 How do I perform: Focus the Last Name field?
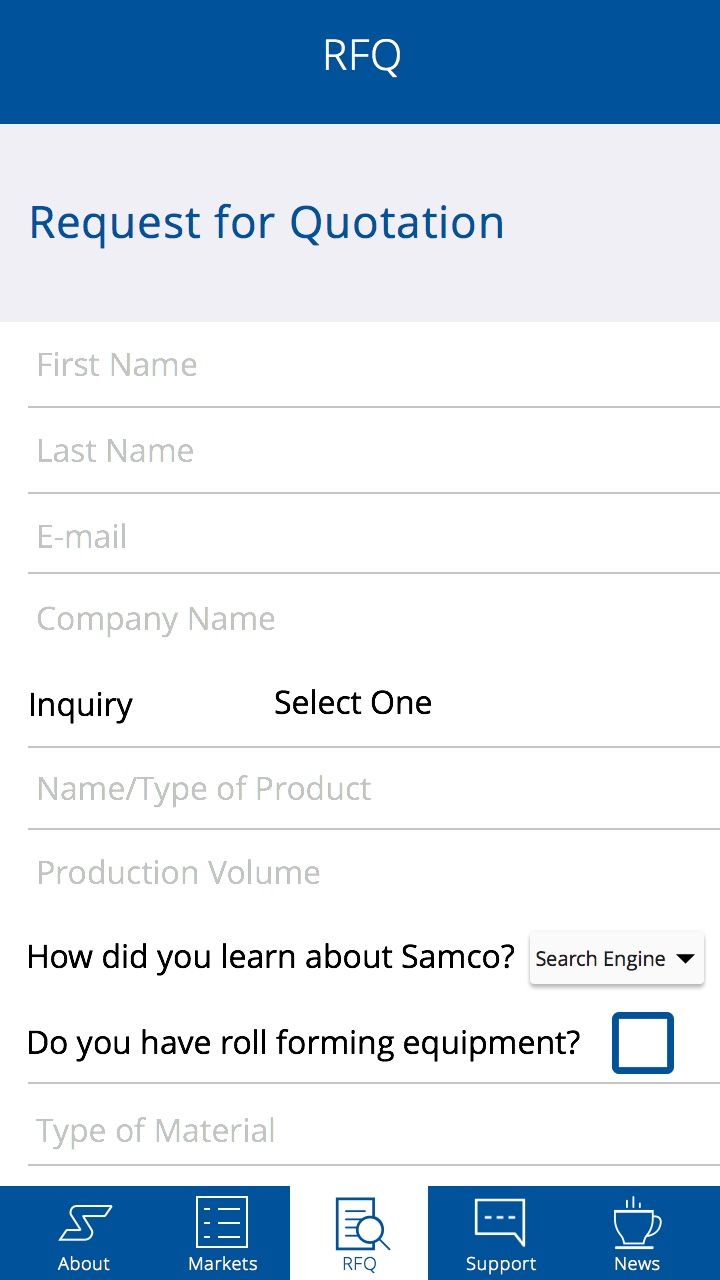(374, 451)
